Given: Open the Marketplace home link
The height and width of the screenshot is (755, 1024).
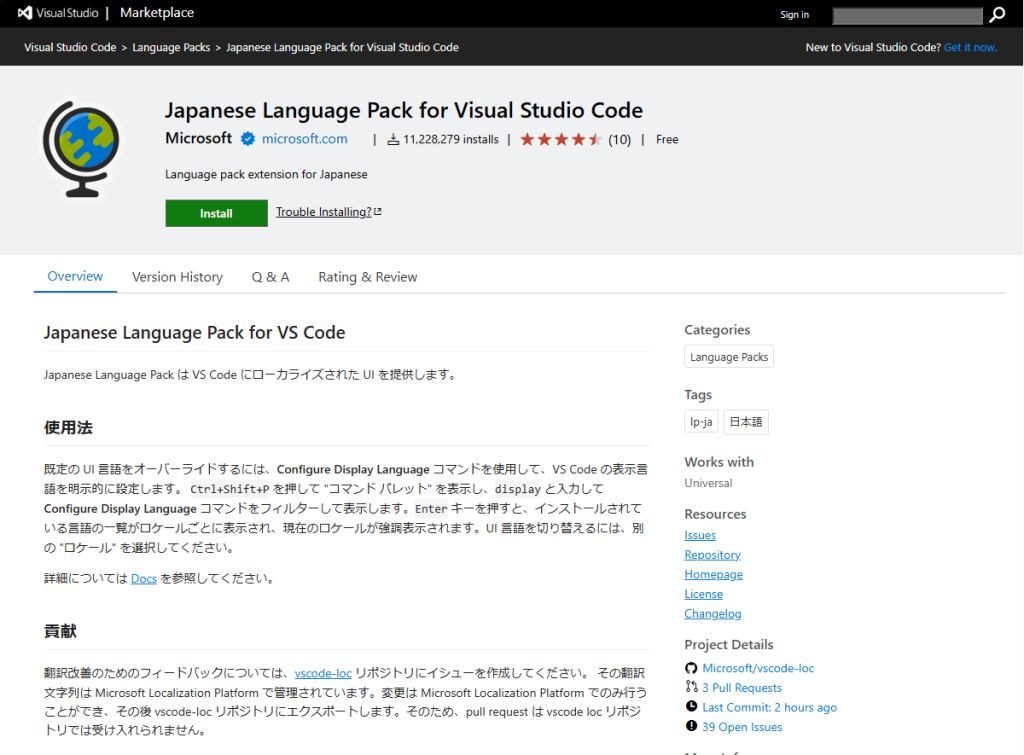Looking at the screenshot, I should [157, 12].
